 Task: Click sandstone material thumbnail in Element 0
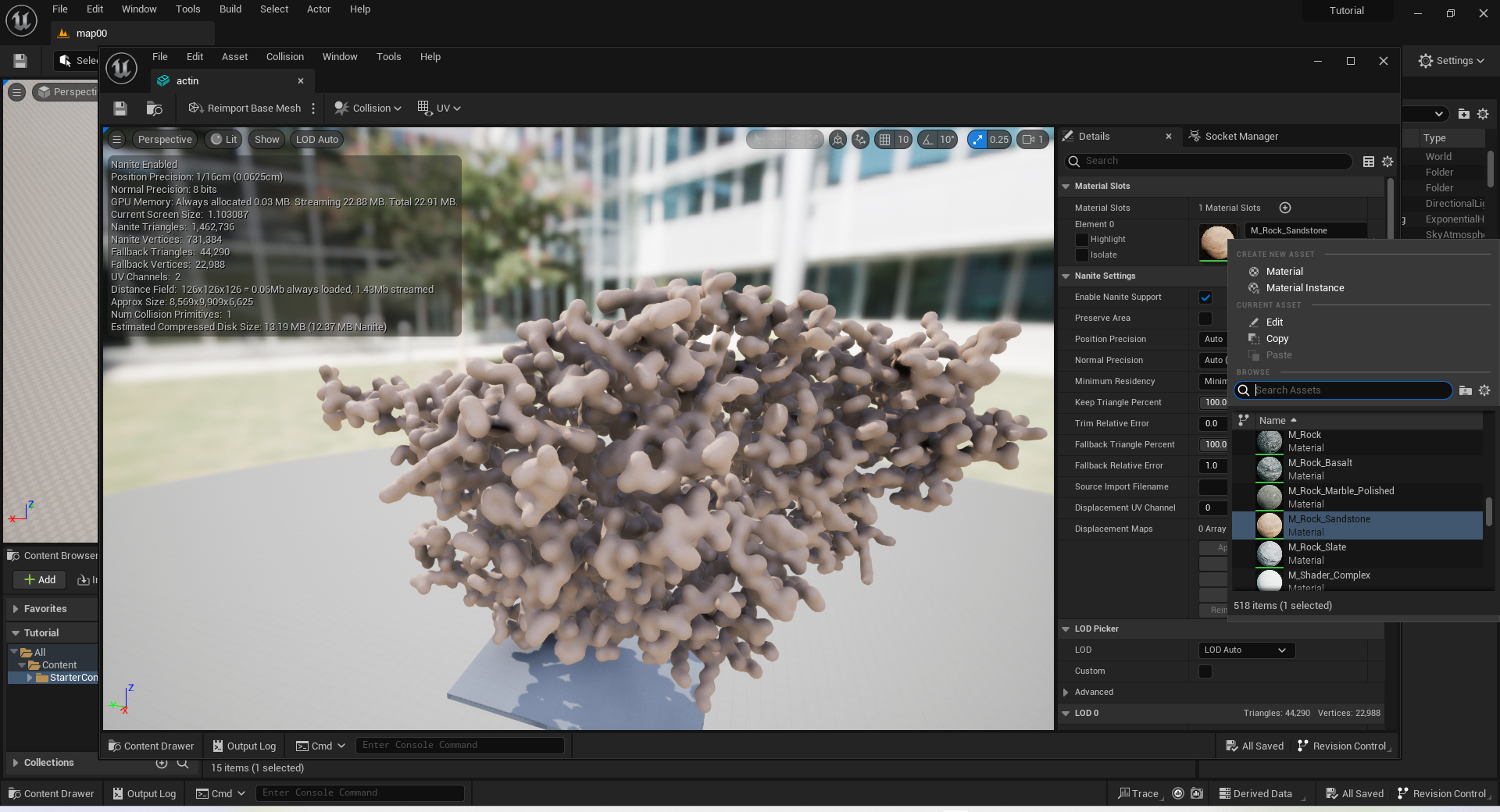tap(1217, 243)
